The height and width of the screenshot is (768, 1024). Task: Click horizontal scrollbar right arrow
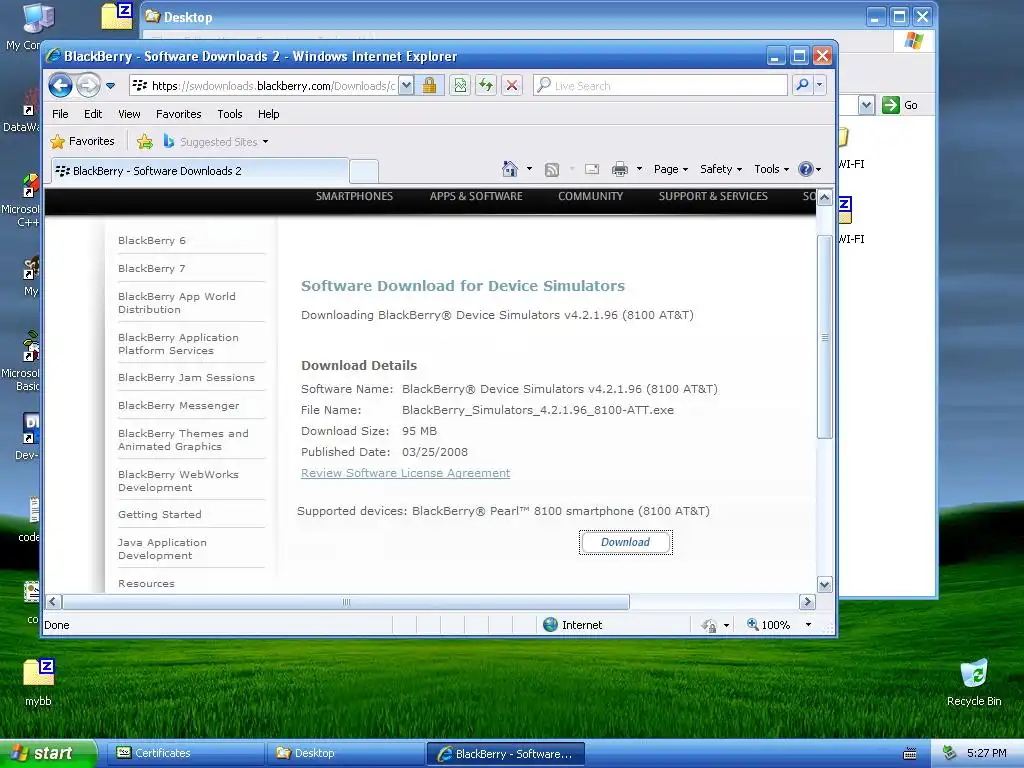point(807,601)
